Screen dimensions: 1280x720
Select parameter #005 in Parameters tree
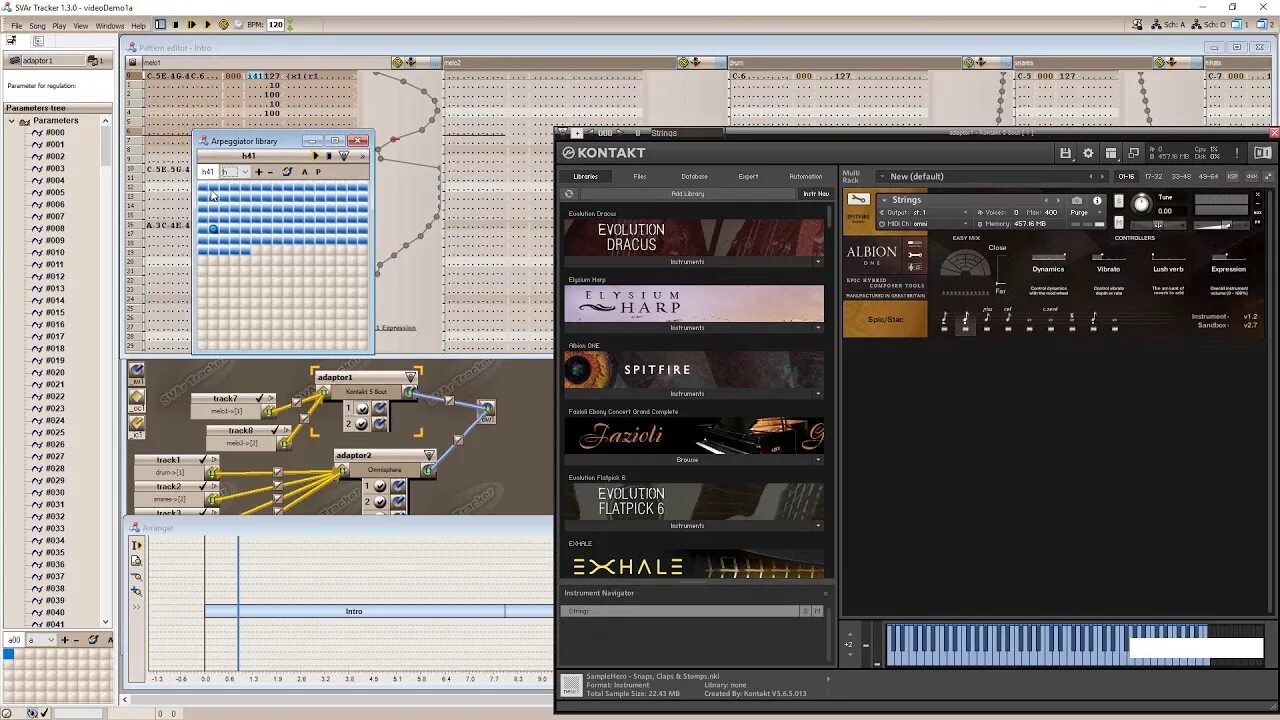point(55,192)
